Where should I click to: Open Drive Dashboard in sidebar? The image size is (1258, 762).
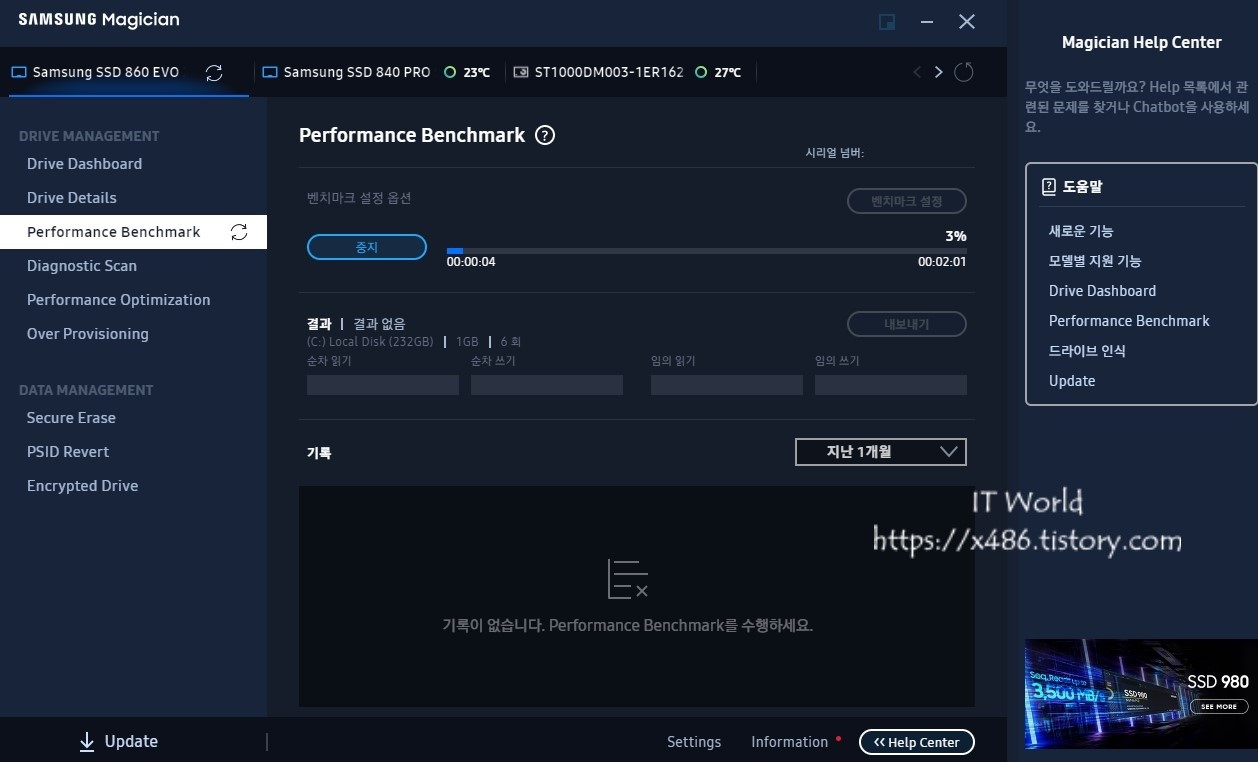(84, 164)
